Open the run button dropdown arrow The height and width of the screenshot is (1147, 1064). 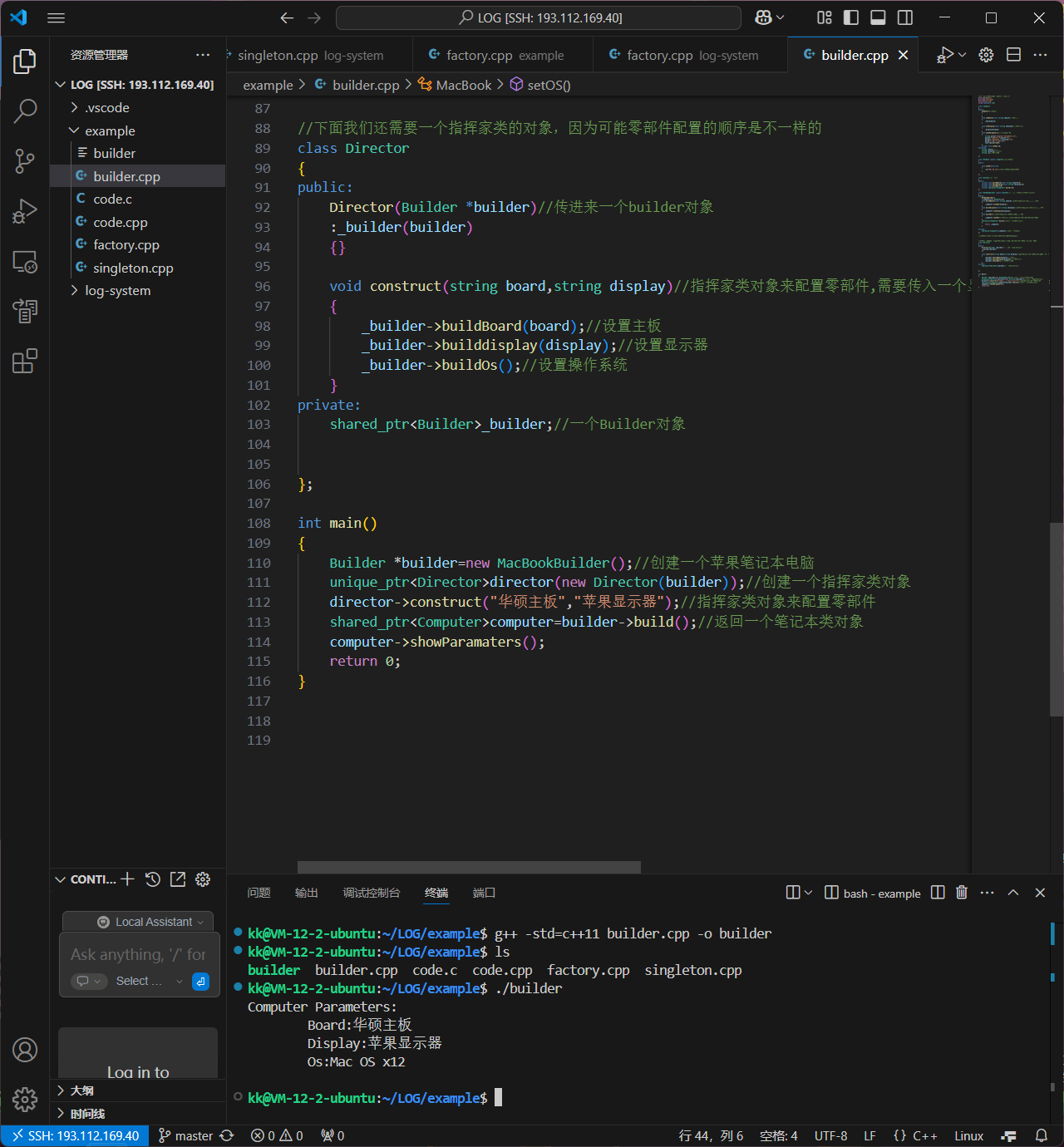963,55
